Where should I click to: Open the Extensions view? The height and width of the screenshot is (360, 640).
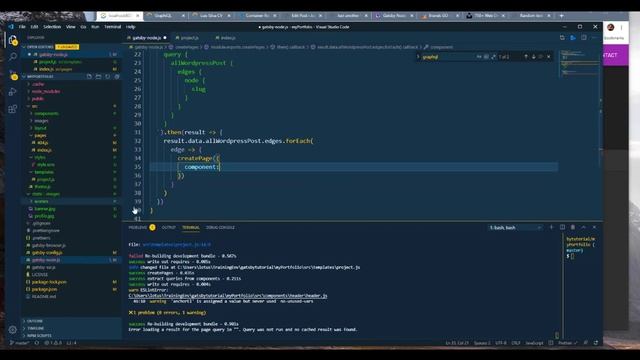pyautogui.click(x=13, y=109)
